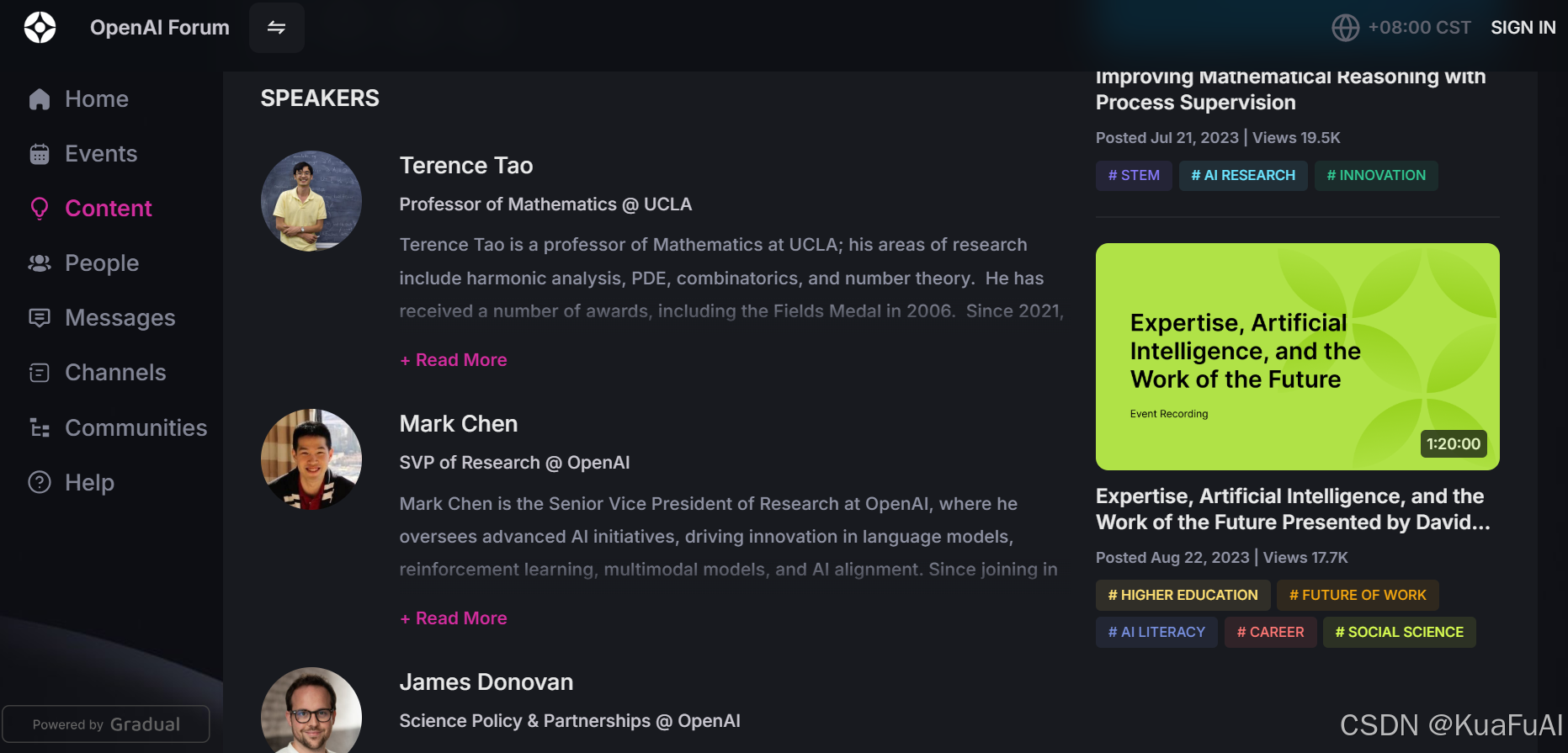This screenshot has height=753, width=1568.
Task: Filter by the STEM tag
Action: [x=1134, y=176]
